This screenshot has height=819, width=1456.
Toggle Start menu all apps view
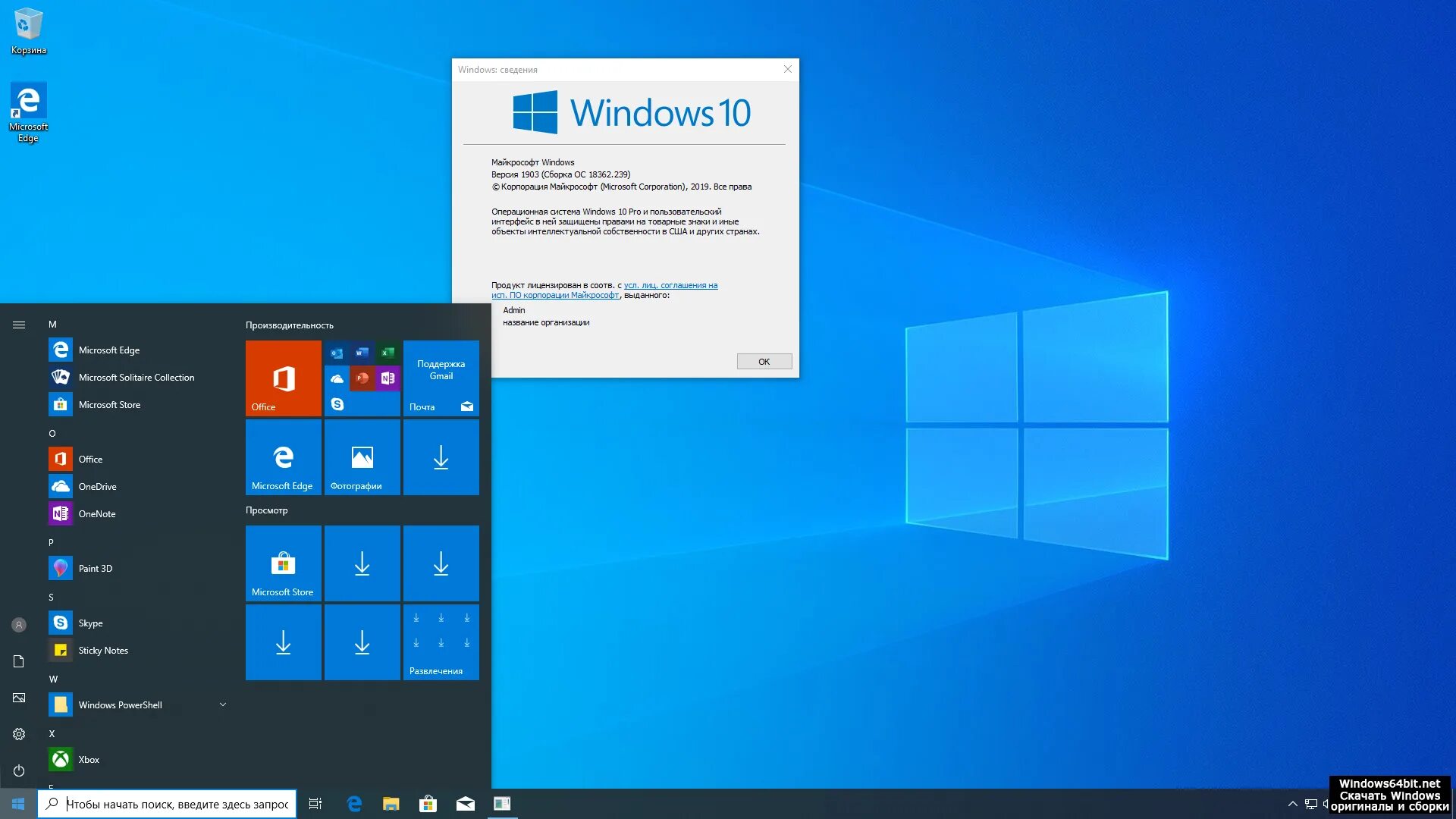click(x=18, y=324)
